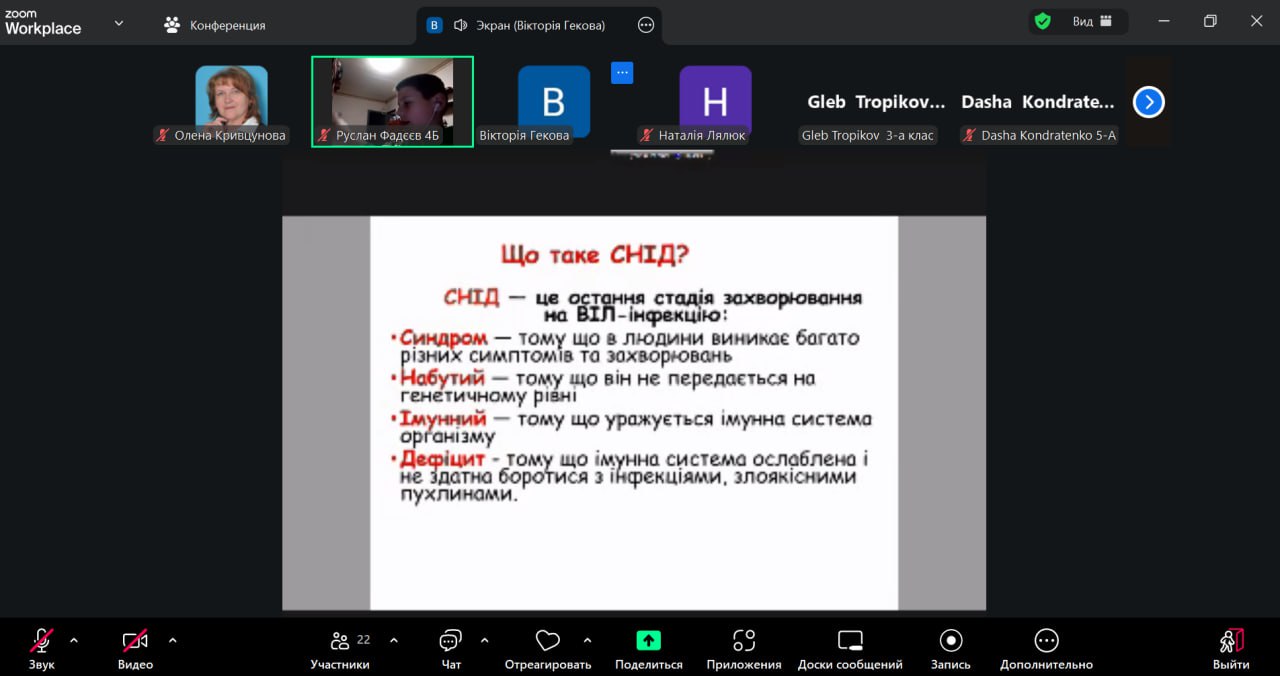This screenshot has width=1280, height=676.
Task: Expand video options arrow next to Видео
Action: [x=172, y=640]
